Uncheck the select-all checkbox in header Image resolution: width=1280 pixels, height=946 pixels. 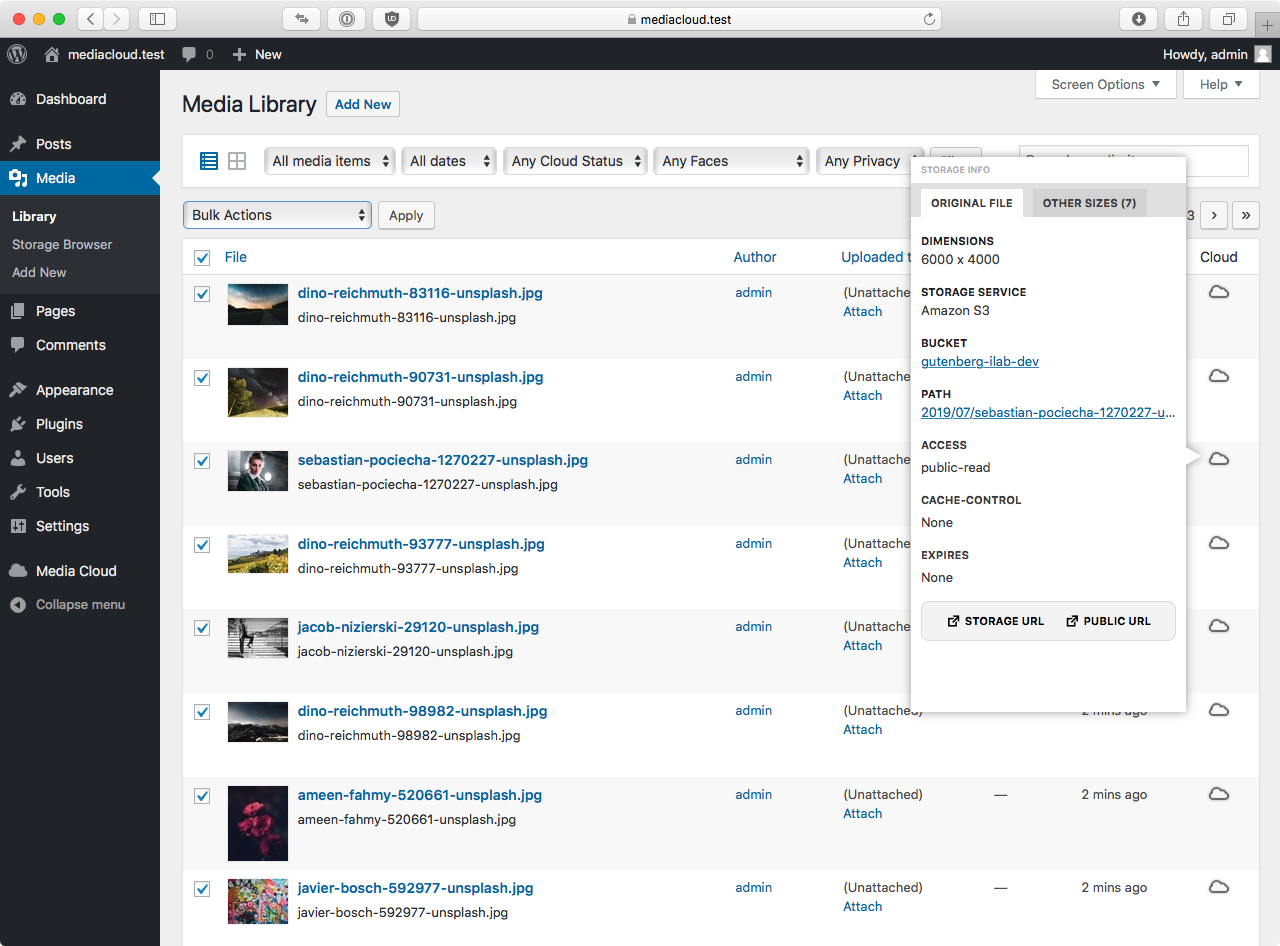(x=202, y=258)
